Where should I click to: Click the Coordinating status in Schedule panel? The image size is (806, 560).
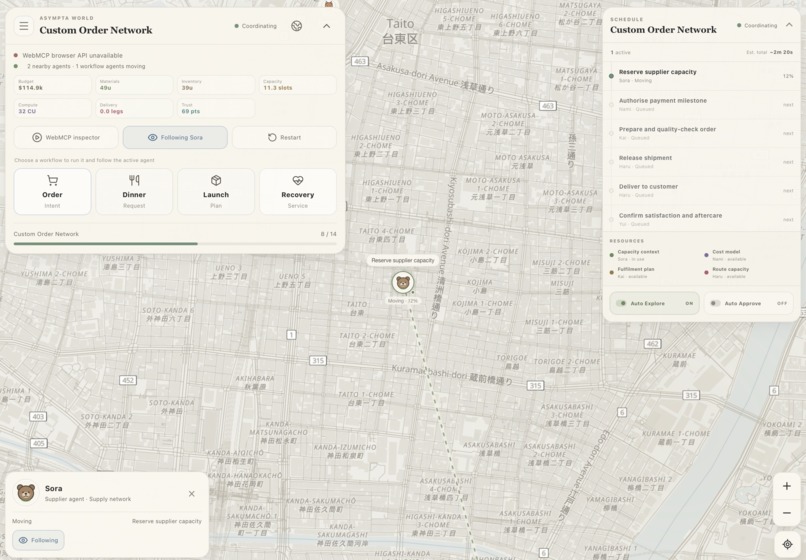pos(757,25)
